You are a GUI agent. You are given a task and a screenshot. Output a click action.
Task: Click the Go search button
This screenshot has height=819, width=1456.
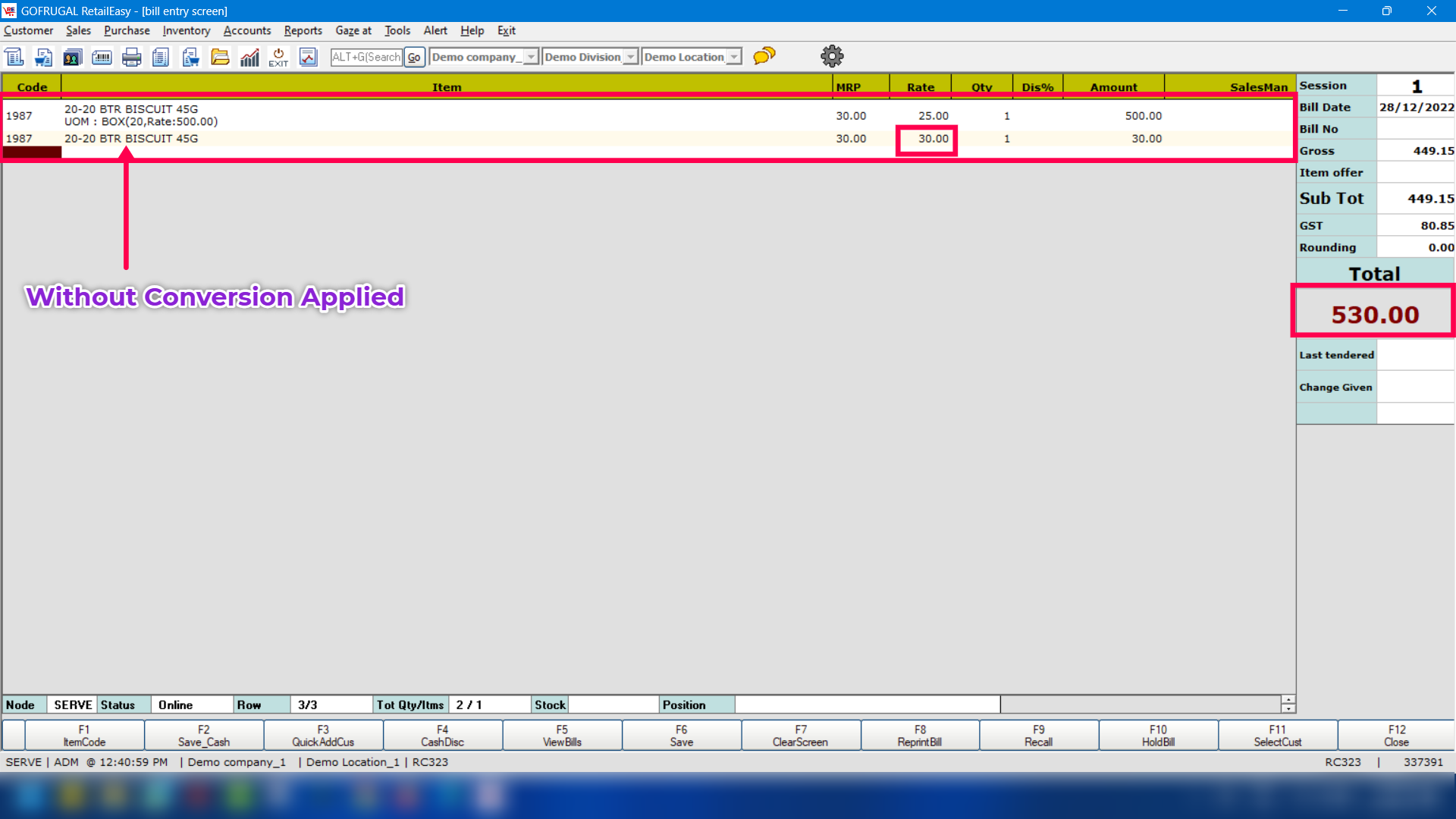[x=414, y=57]
